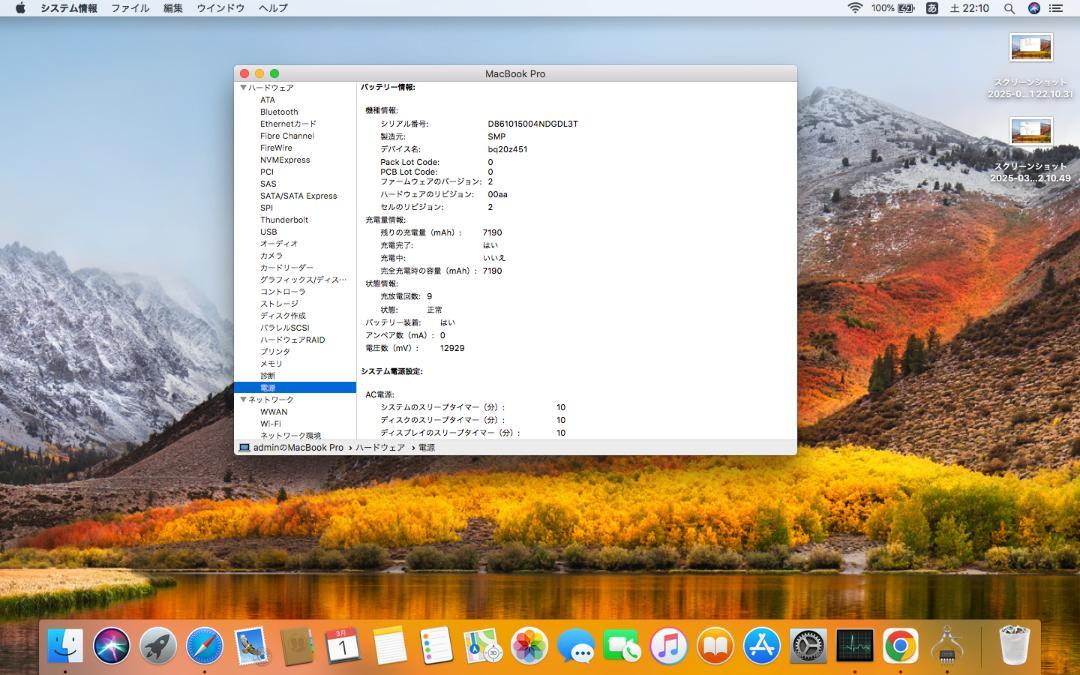Collapse the ハードウェア tree section
Image resolution: width=1080 pixels, height=675 pixels.
243,87
